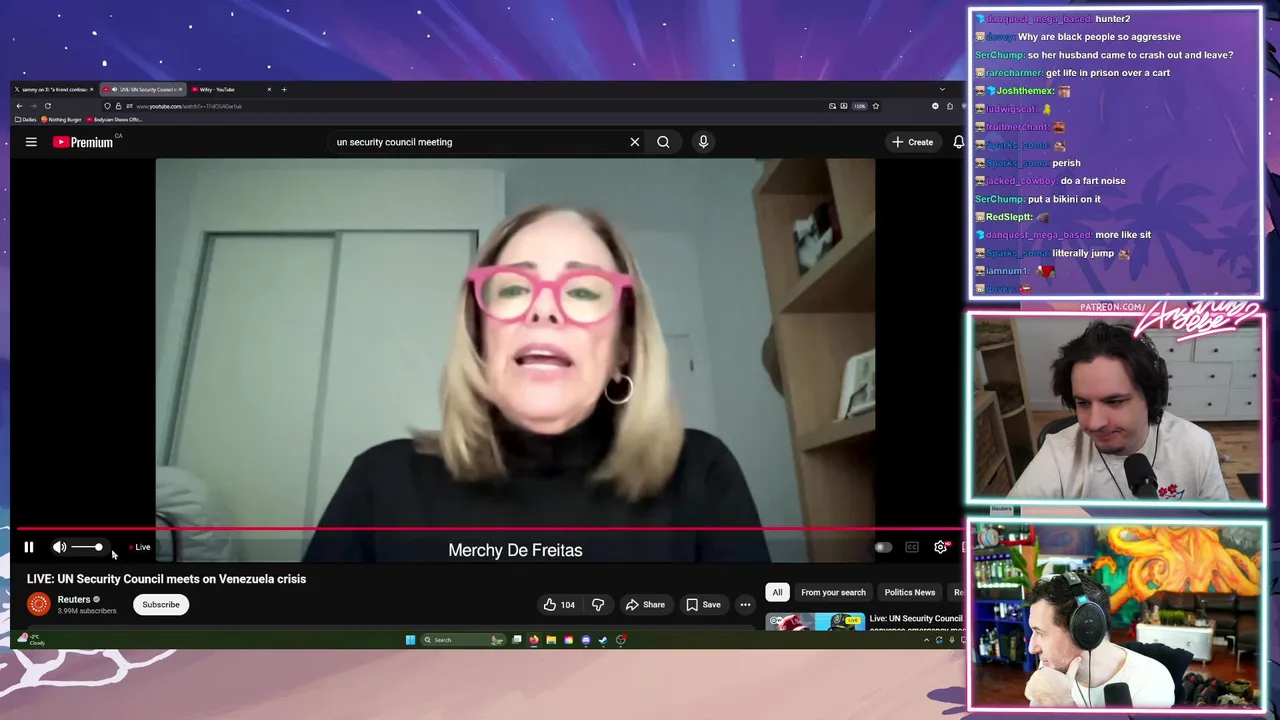The width and height of the screenshot is (1280, 720).
Task: Open YouTube notifications bell
Action: [x=958, y=142]
